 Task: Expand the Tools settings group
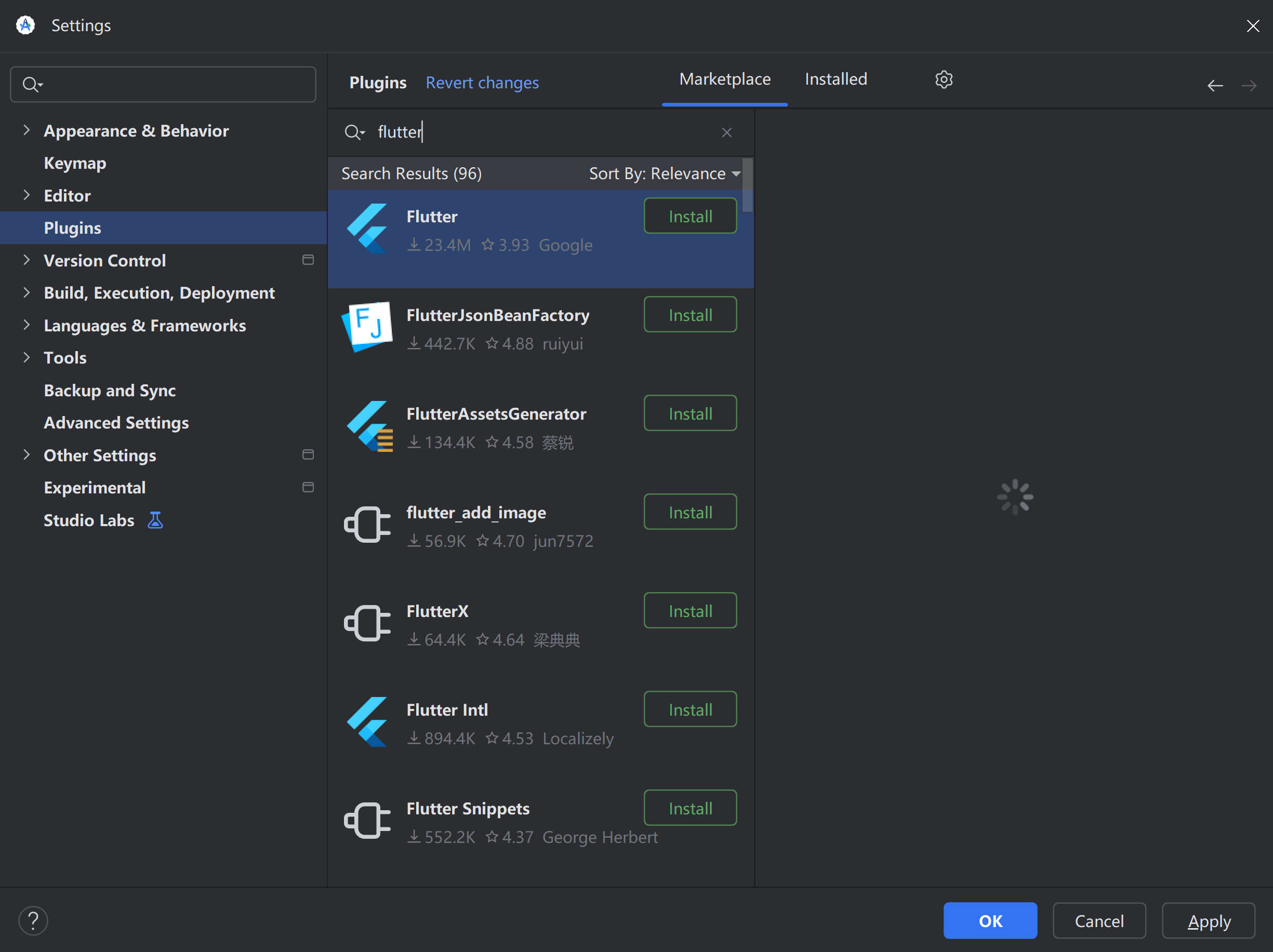pyautogui.click(x=26, y=357)
